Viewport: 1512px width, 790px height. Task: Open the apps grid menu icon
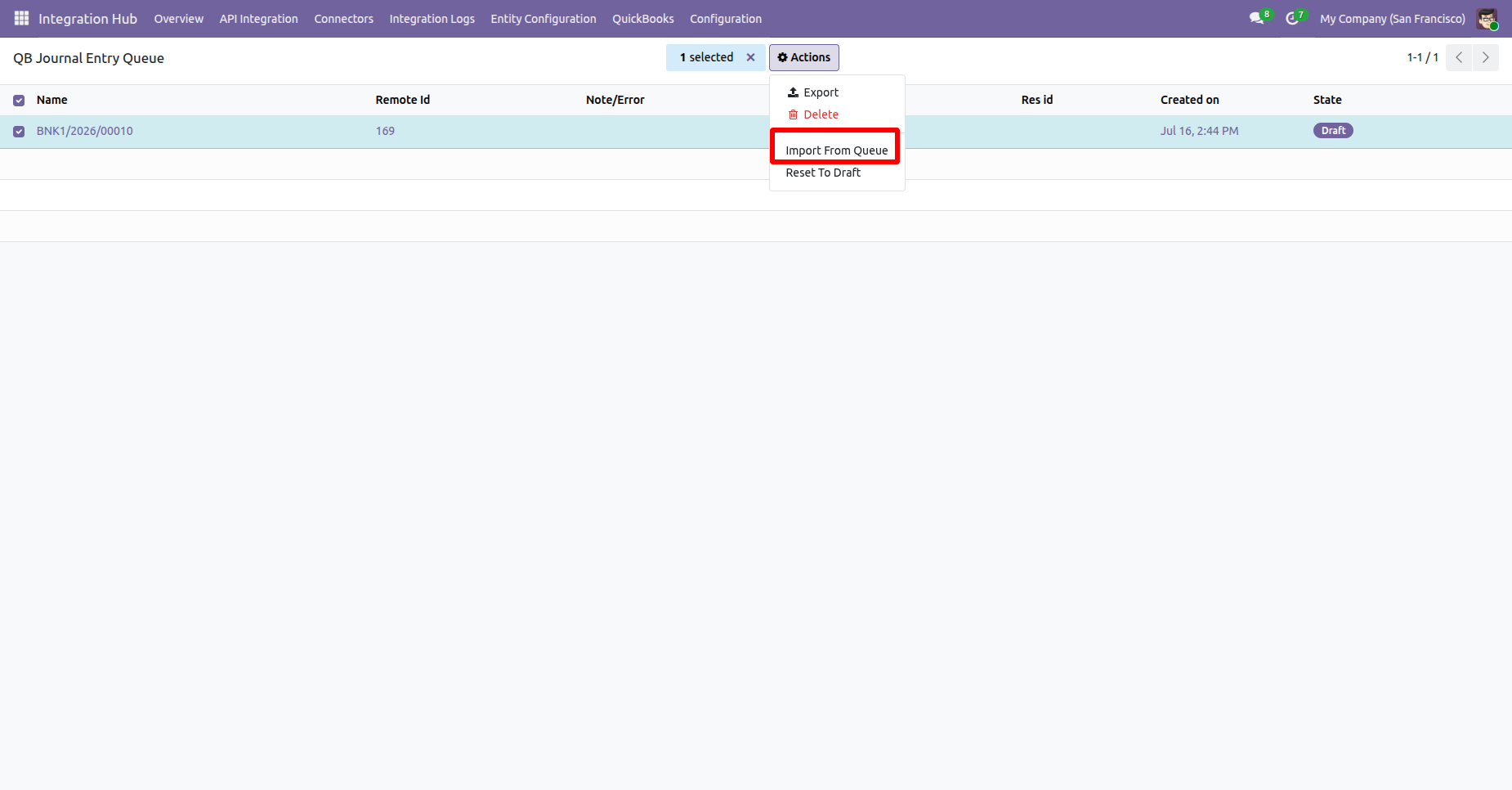(x=21, y=18)
